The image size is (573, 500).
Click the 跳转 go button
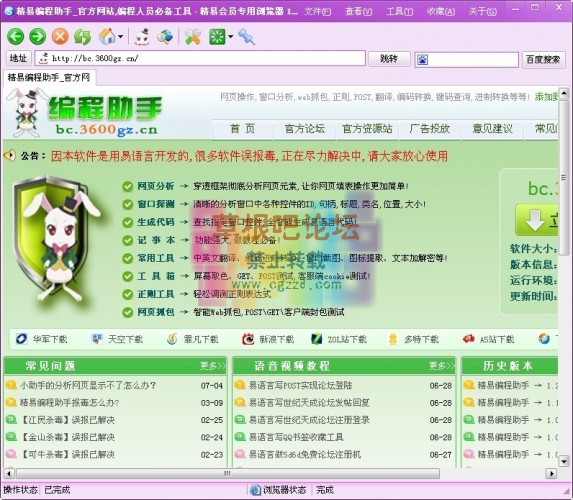click(x=389, y=58)
